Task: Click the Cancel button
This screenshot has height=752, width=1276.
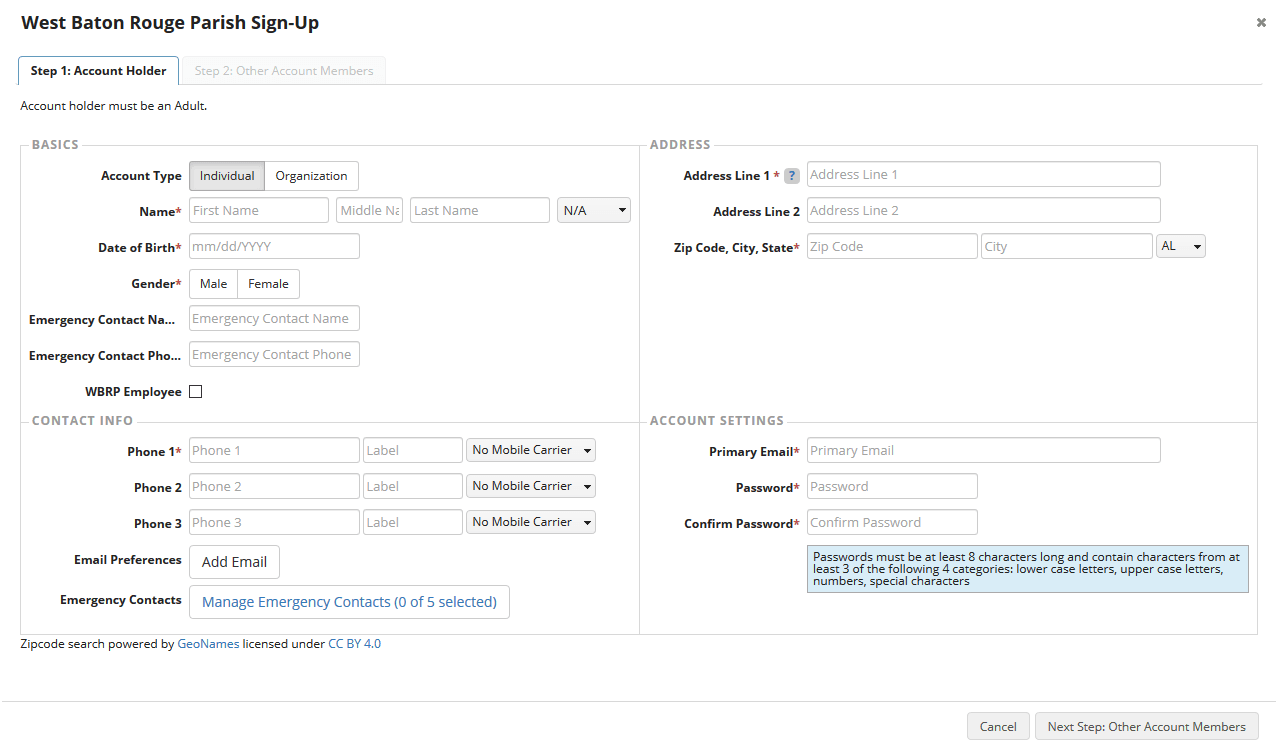Action: (997, 727)
